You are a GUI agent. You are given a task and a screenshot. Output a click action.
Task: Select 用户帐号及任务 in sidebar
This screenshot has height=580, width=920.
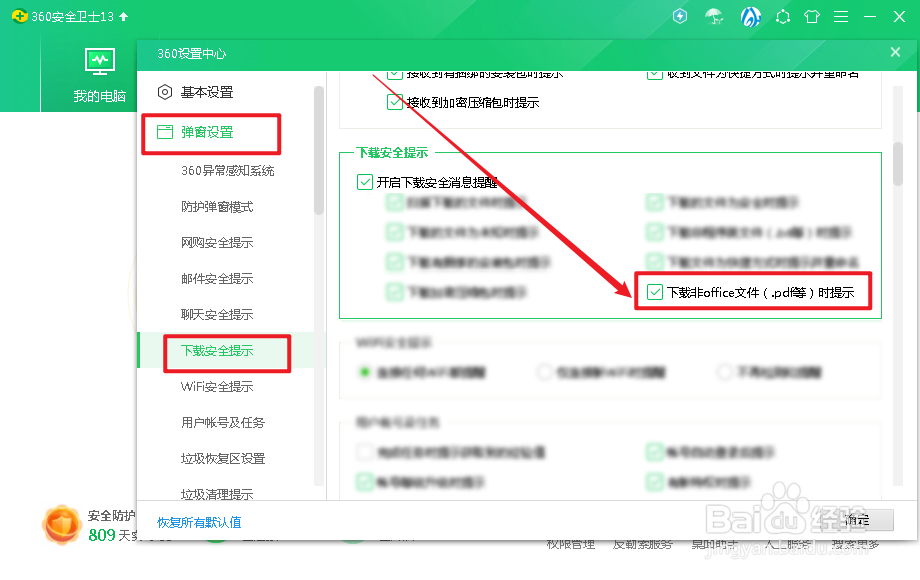(x=223, y=422)
